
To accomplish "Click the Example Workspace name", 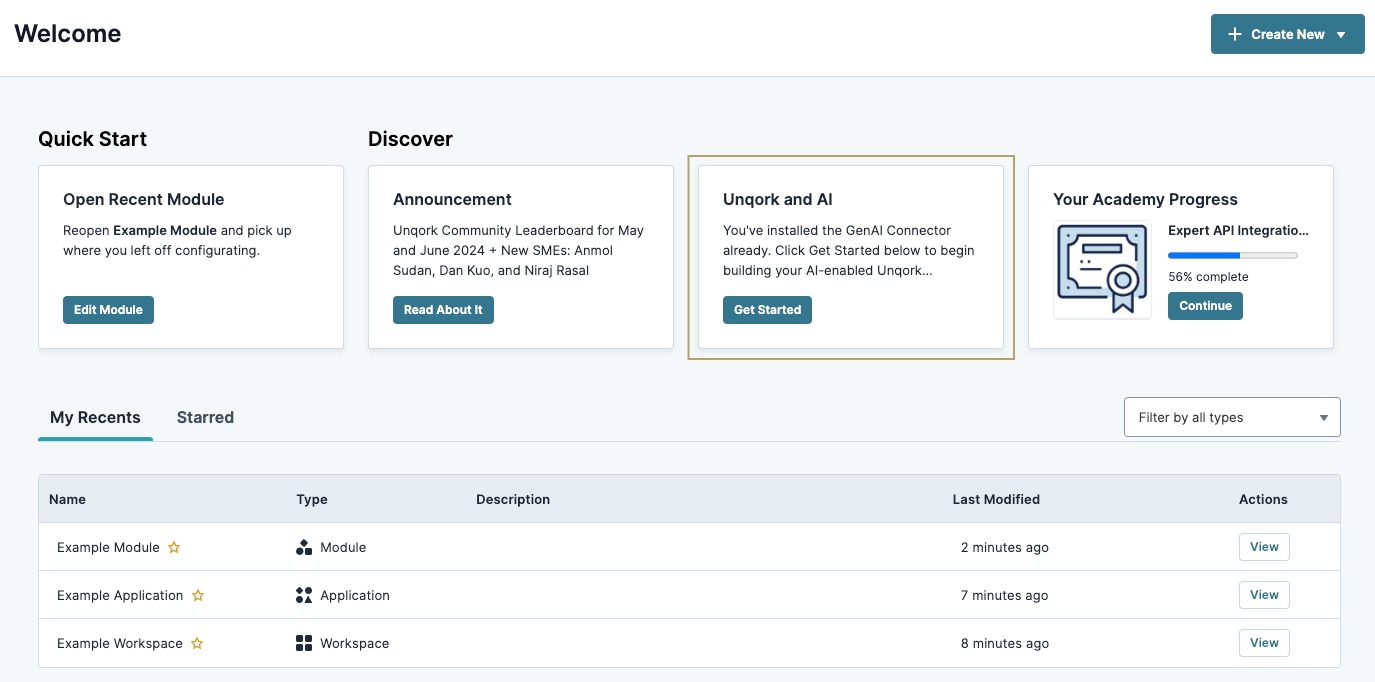I will [x=120, y=643].
